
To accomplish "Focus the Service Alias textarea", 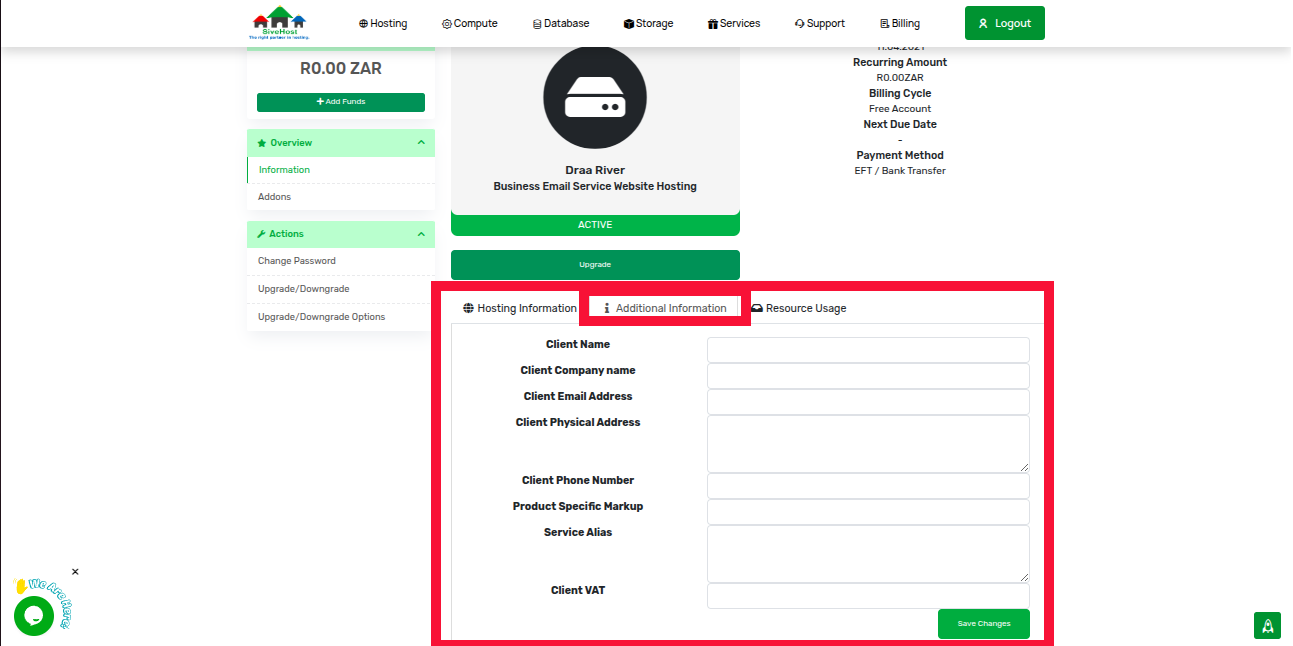I will pos(868,554).
